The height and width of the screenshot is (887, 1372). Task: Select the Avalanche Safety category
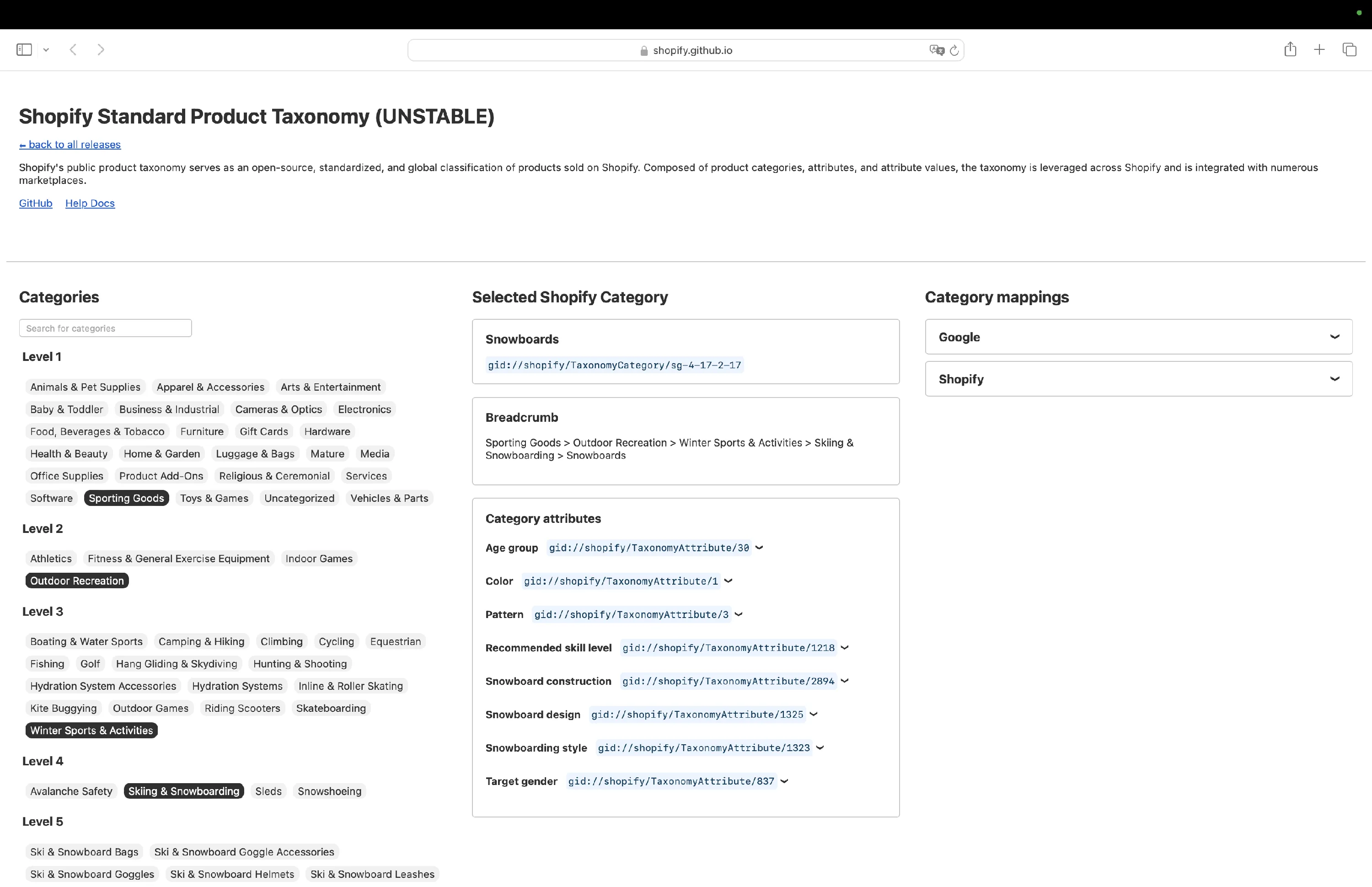tap(71, 791)
